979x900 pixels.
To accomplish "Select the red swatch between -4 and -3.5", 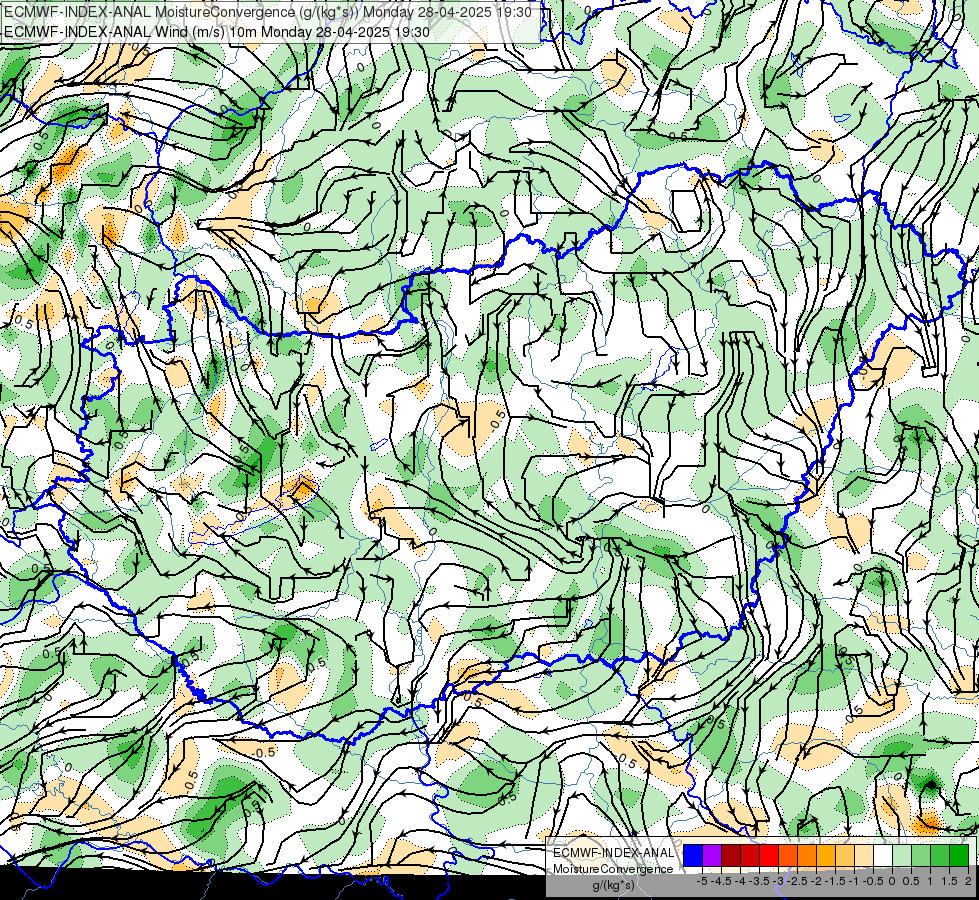I will 750,856.
